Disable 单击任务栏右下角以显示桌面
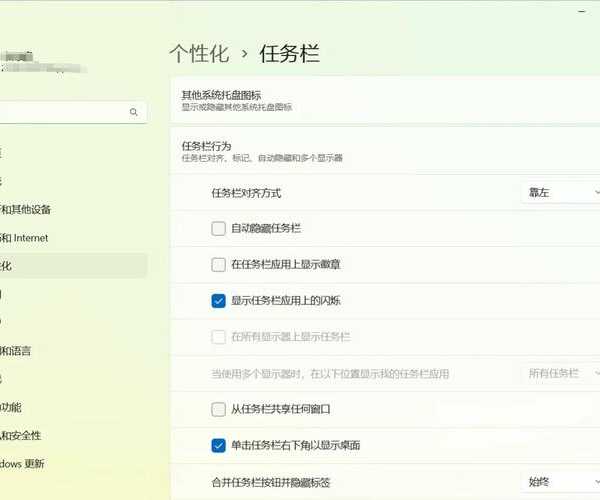Image resolution: width=600 pixels, height=500 pixels. click(219, 445)
